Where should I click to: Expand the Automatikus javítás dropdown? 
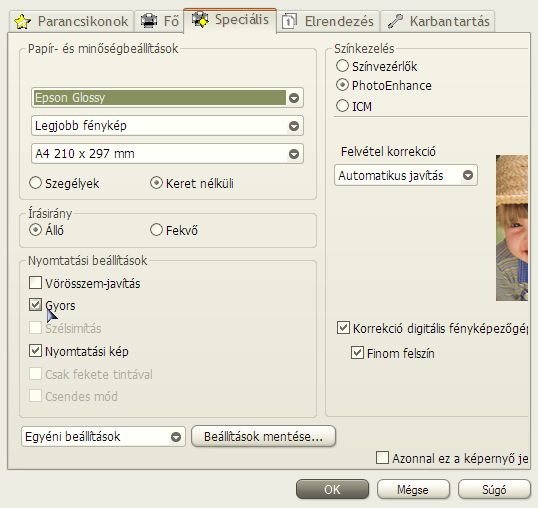click(406, 176)
